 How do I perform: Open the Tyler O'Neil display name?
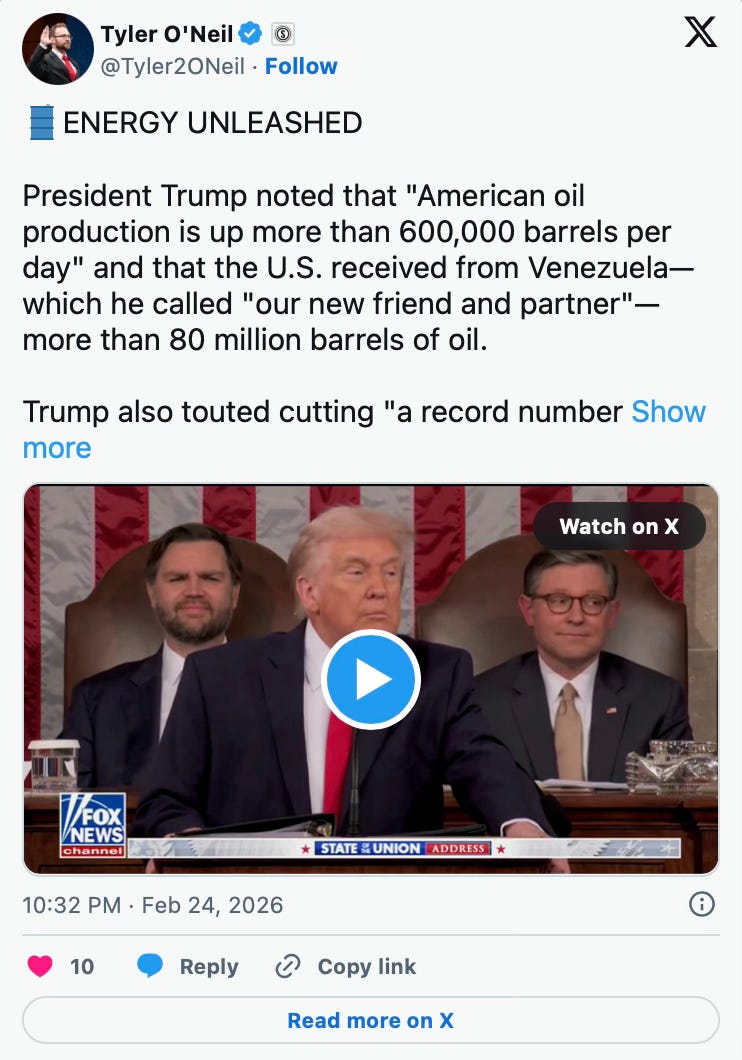click(166, 34)
